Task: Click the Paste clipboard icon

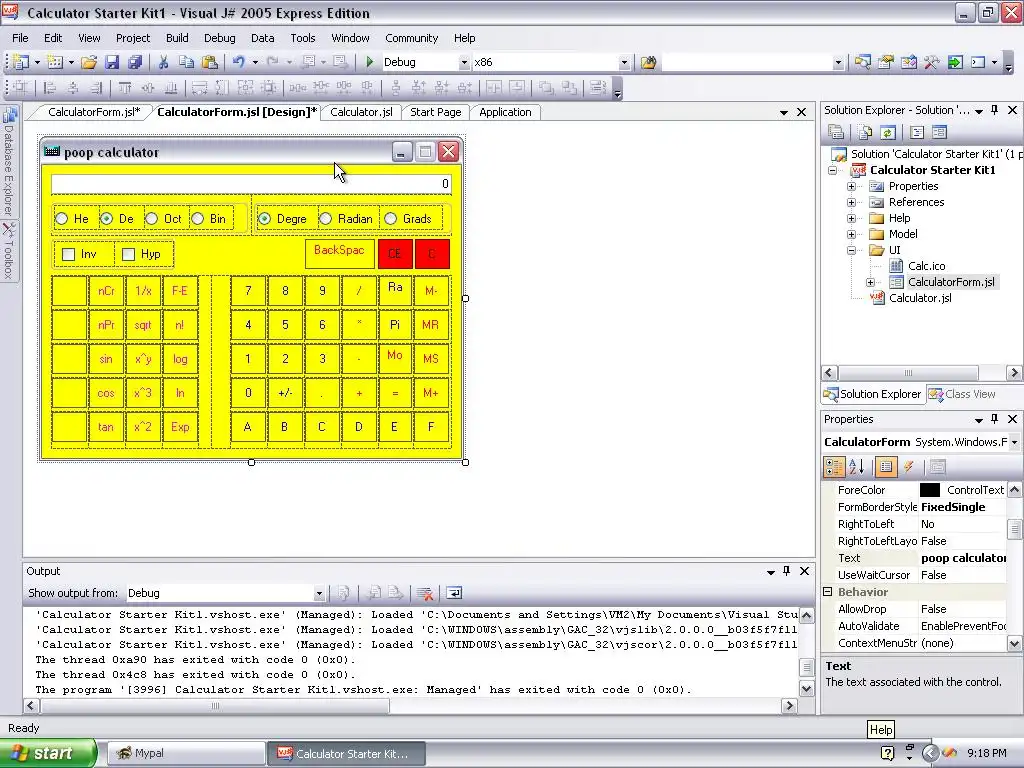Action: tap(210, 62)
